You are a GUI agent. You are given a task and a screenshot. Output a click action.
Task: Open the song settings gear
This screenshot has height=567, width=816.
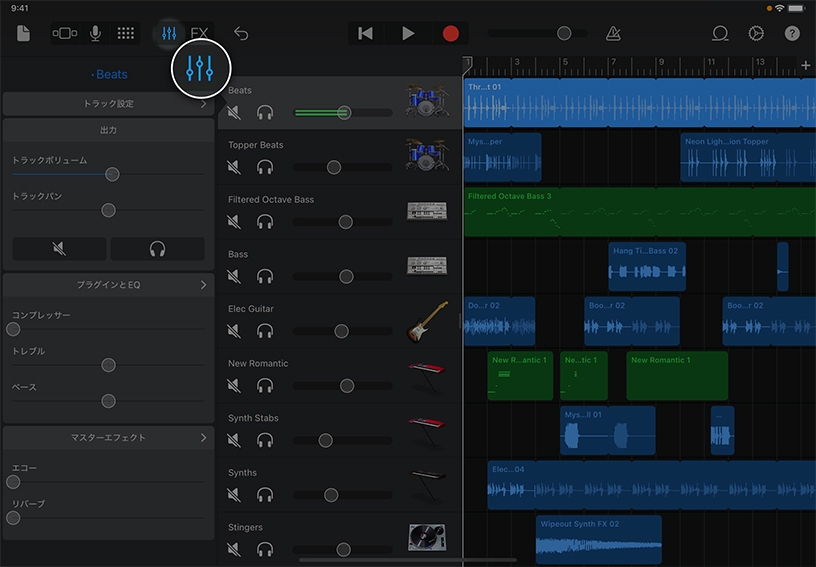pos(756,33)
